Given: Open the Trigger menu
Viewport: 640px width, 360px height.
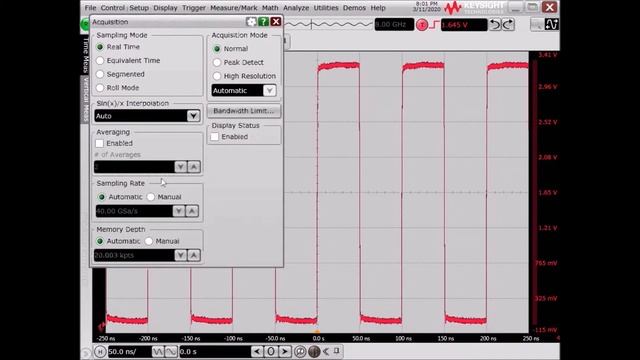Looking at the screenshot, I should pyautogui.click(x=194, y=8).
